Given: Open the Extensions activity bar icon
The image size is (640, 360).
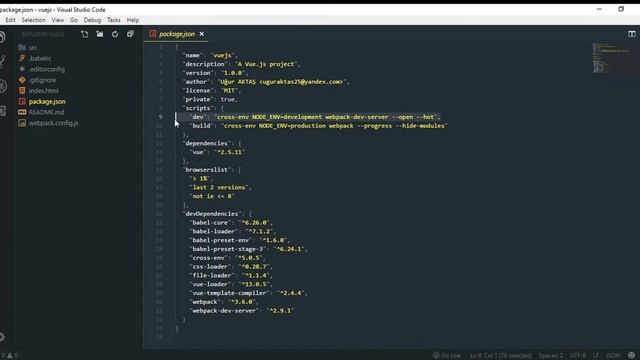Looking at the screenshot, I should tap(2, 111).
